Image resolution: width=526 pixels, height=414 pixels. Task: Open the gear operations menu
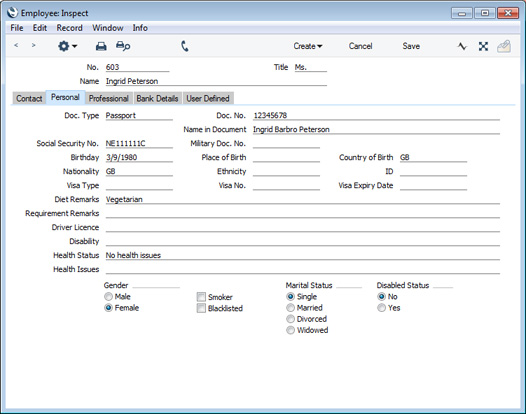67,46
